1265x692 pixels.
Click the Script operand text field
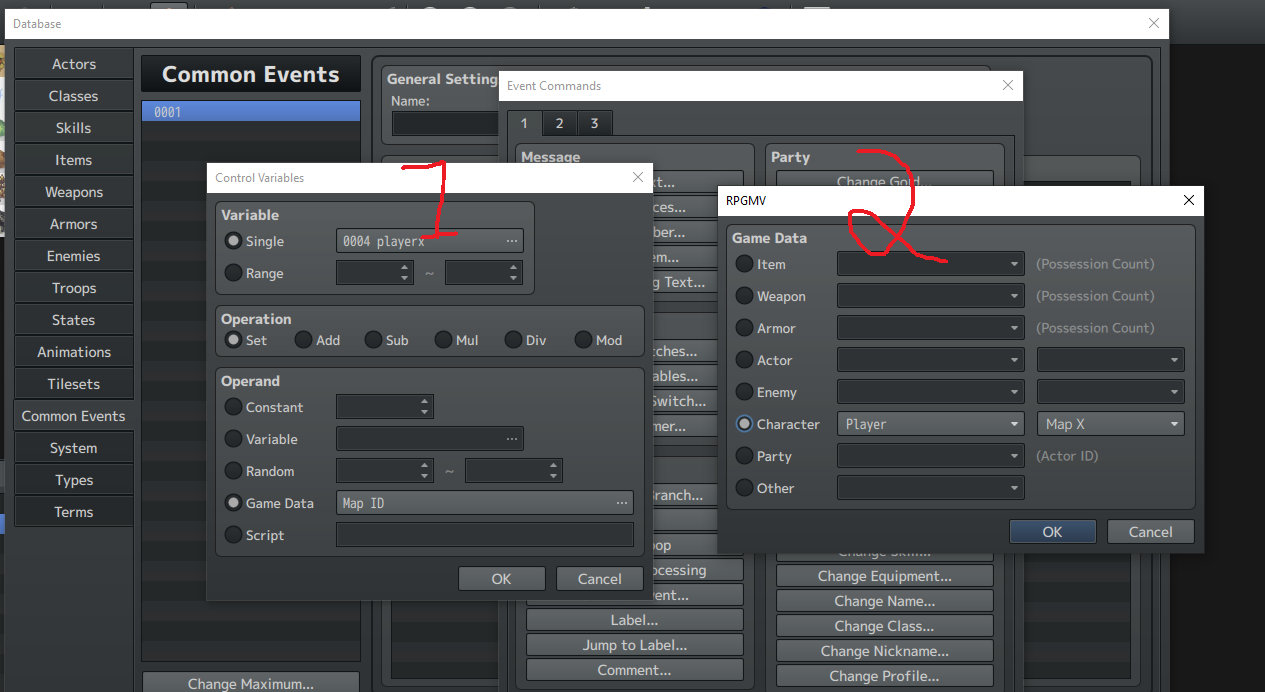coord(485,535)
